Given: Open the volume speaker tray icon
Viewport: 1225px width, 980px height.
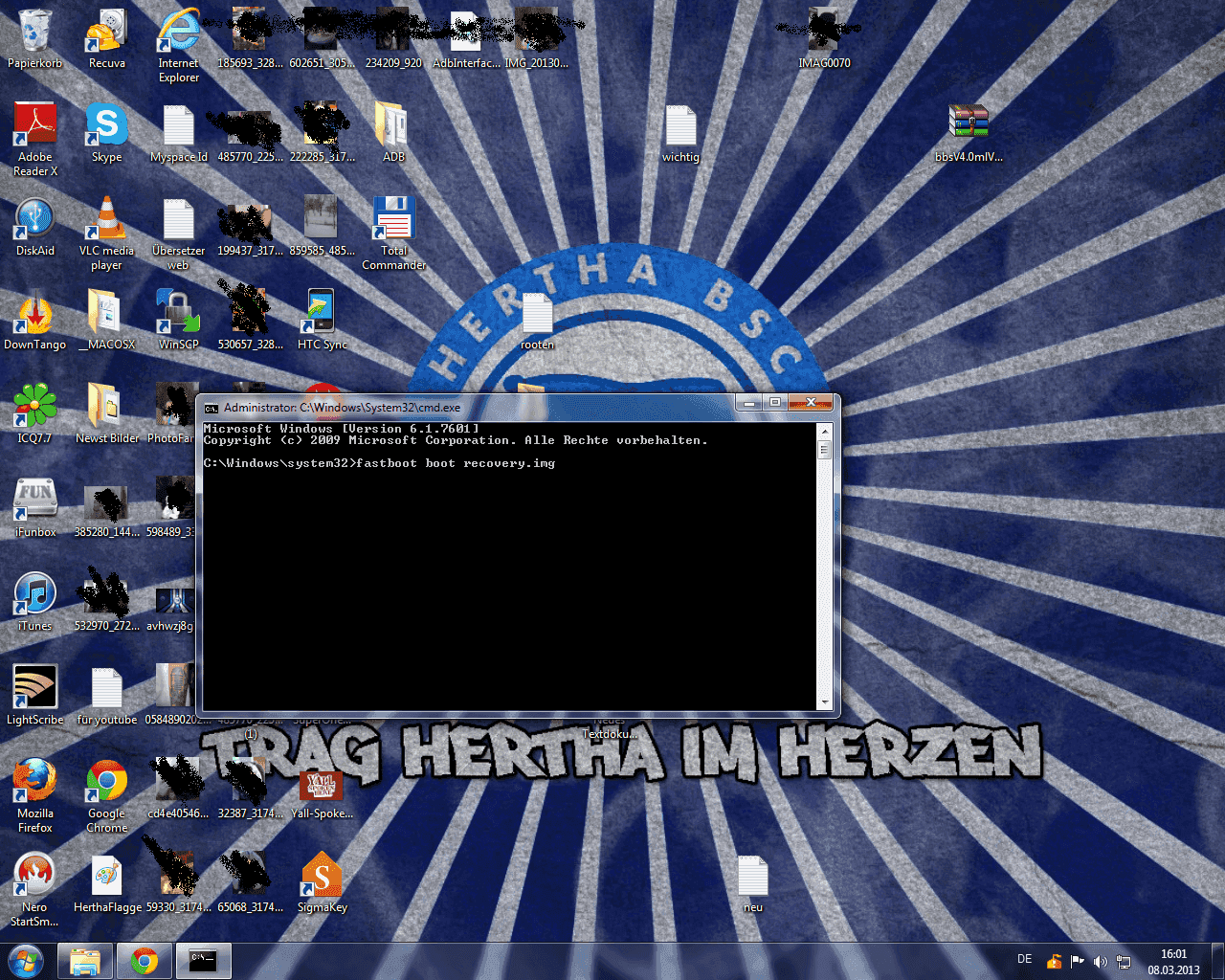Looking at the screenshot, I should (1100, 961).
